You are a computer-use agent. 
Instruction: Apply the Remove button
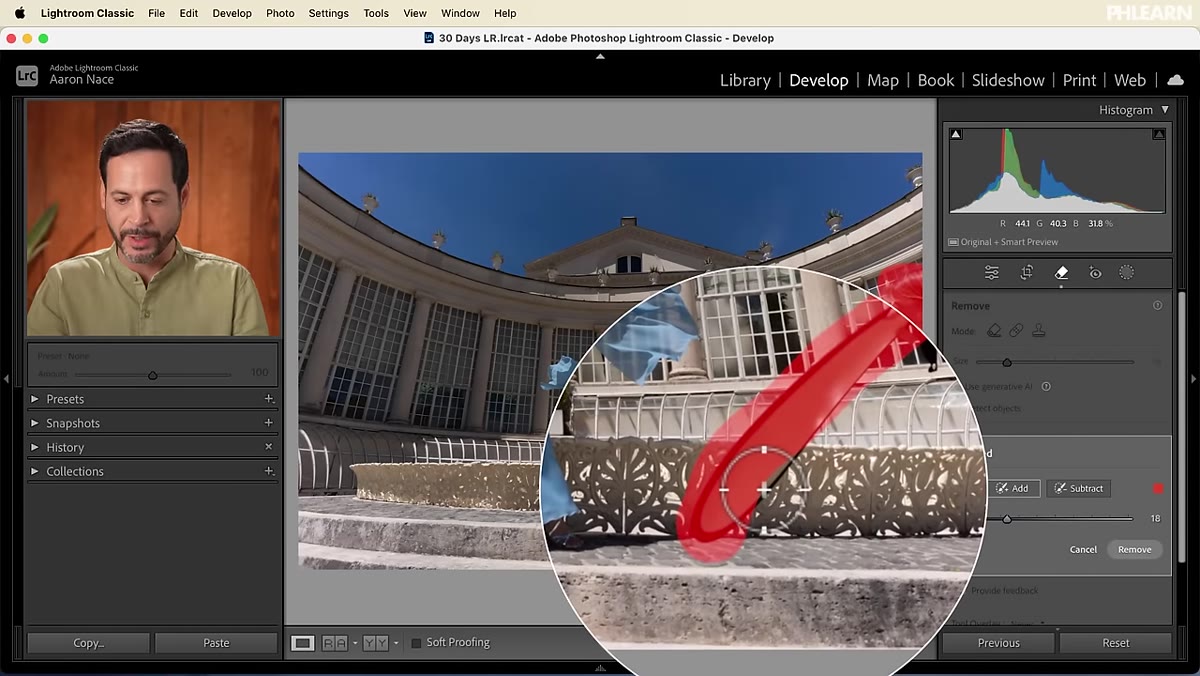tap(1134, 549)
